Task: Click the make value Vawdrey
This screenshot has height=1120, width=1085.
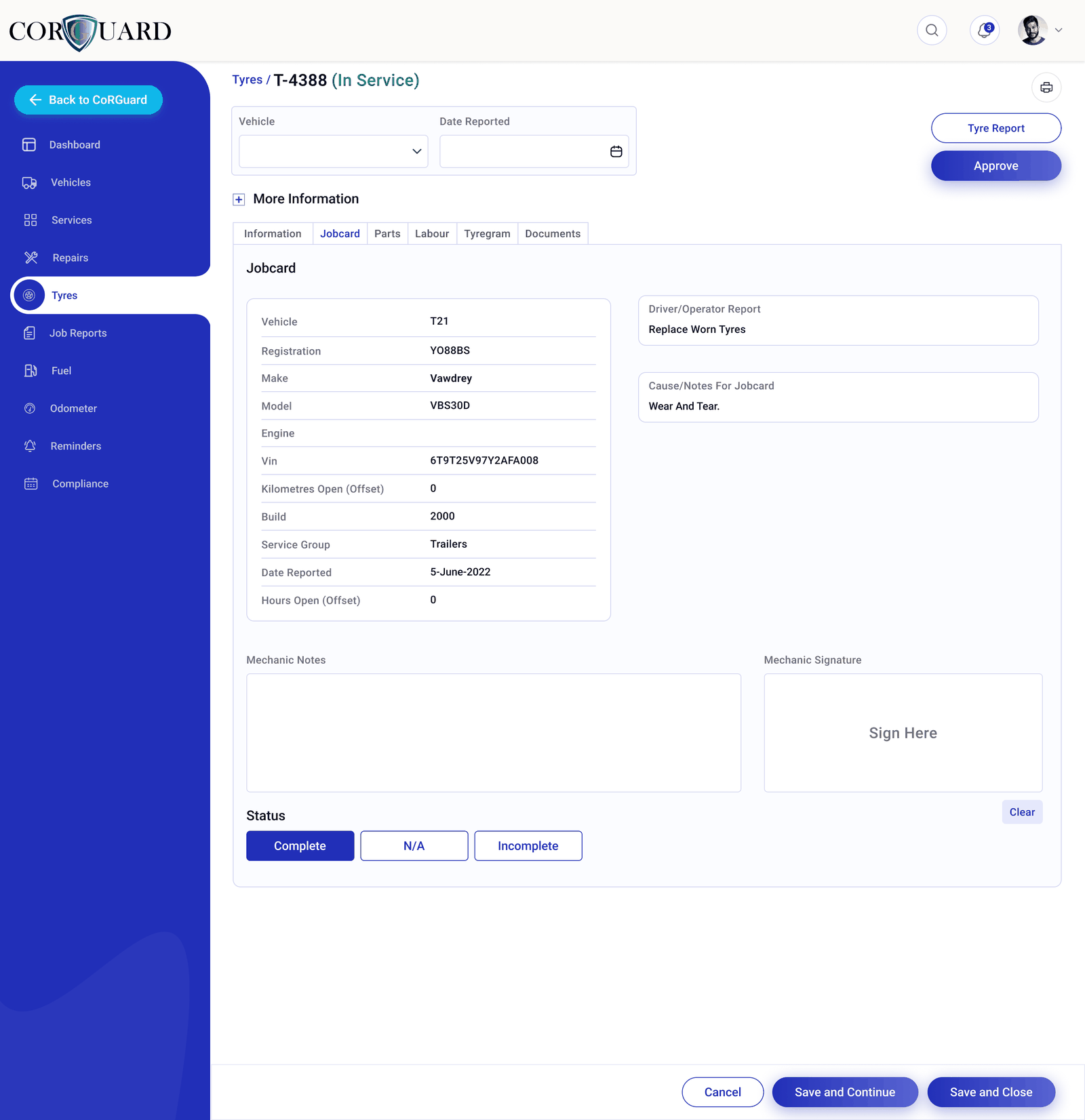Action: pyautogui.click(x=451, y=378)
